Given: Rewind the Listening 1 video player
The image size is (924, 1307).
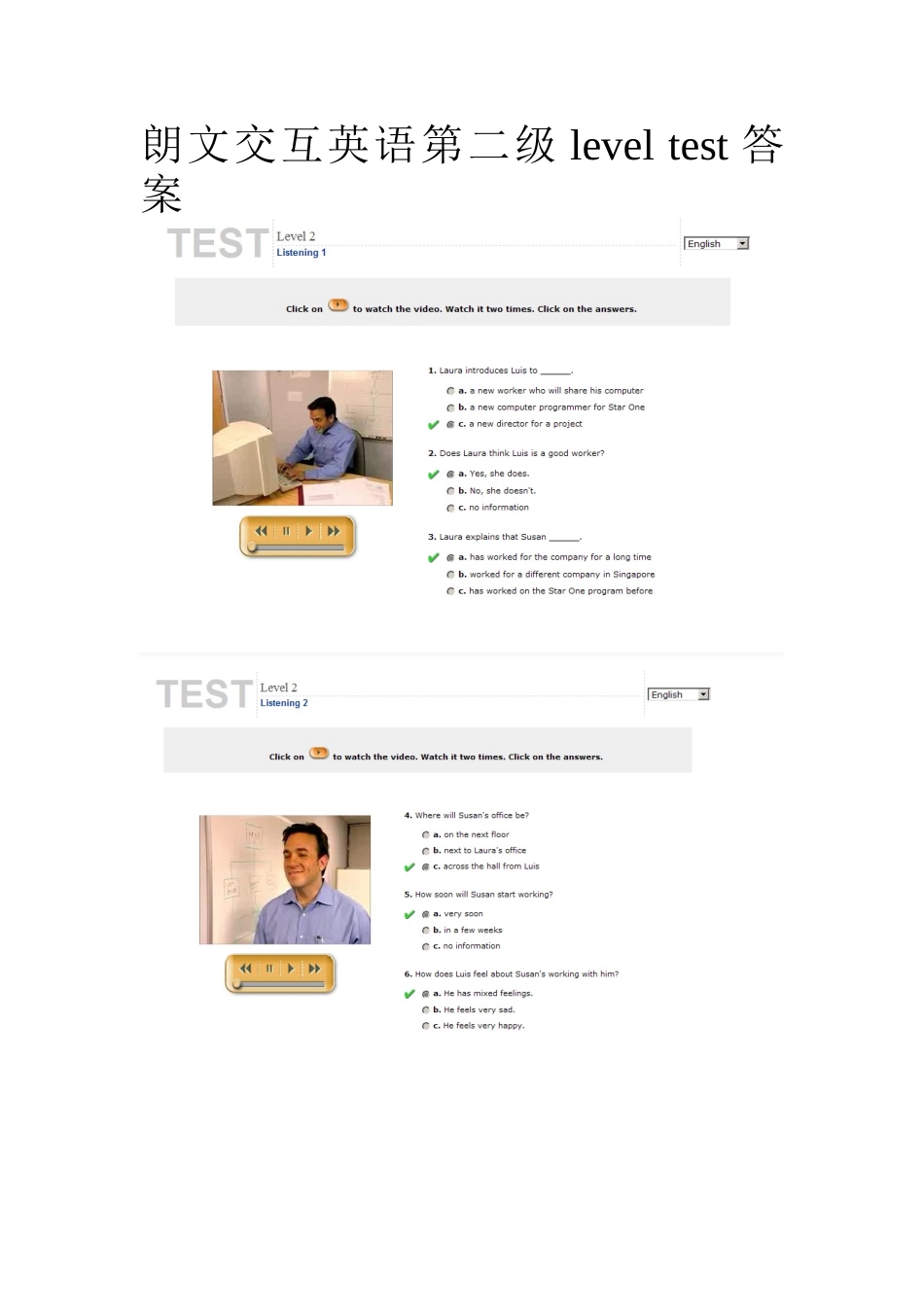Looking at the screenshot, I should click(x=261, y=531).
